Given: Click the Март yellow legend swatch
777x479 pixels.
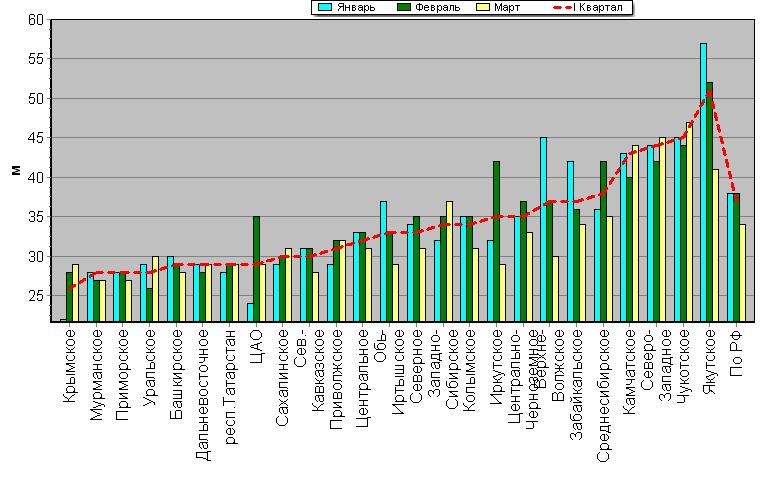Looking at the screenshot, I should (483, 7).
